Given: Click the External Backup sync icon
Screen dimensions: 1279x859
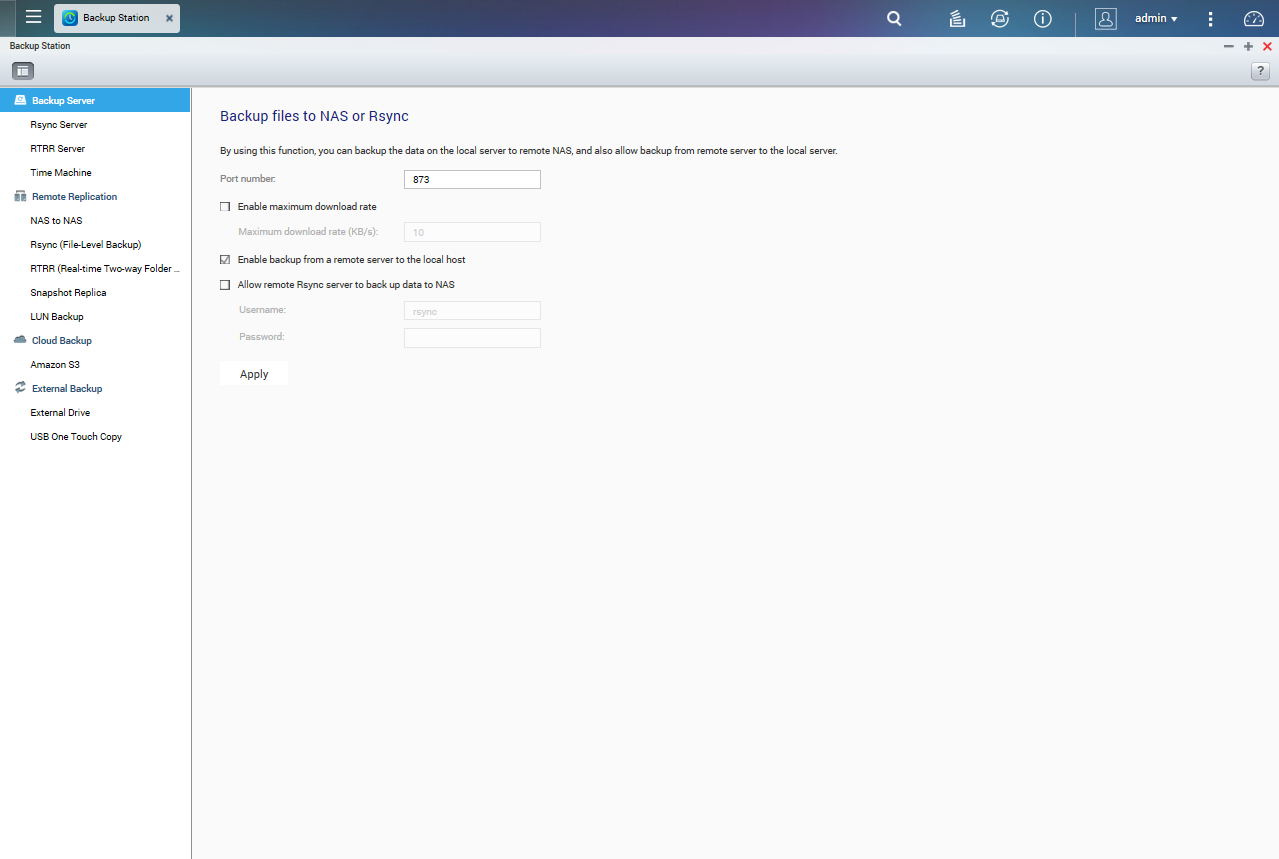Looking at the screenshot, I should 20,388.
